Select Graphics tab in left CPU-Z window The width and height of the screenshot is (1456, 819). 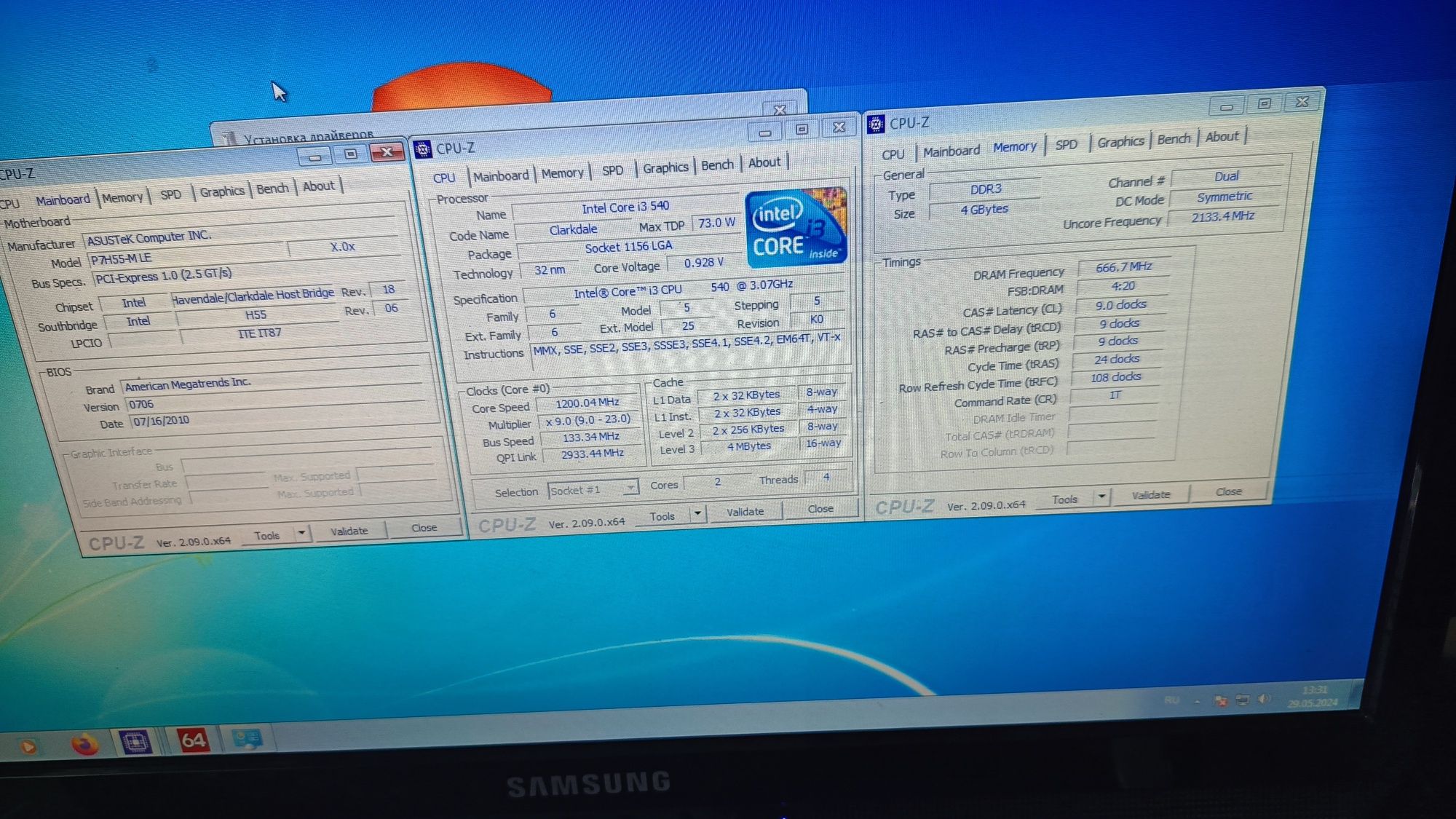(x=222, y=191)
